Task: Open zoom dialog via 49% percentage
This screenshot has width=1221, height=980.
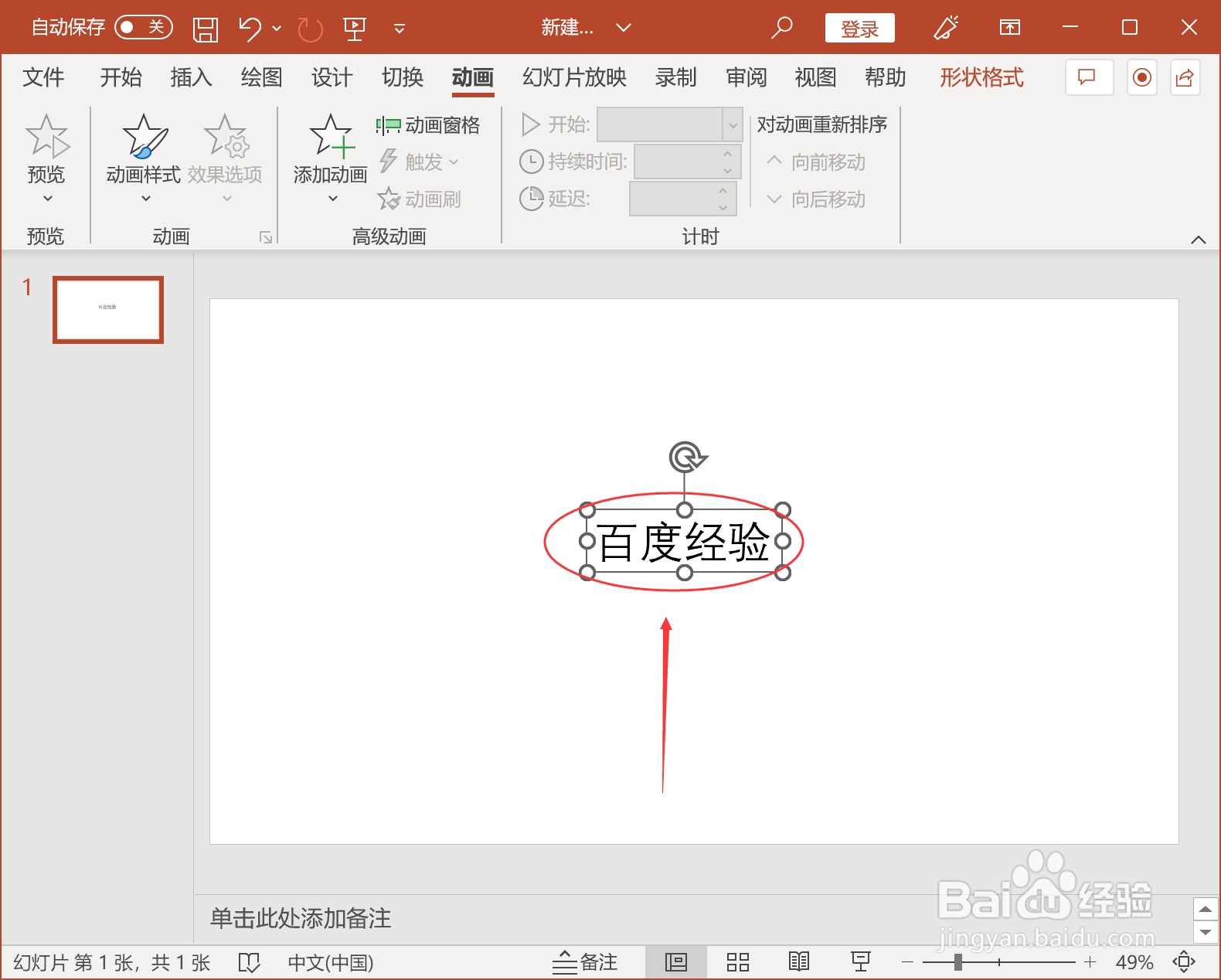Action: coord(1134,963)
